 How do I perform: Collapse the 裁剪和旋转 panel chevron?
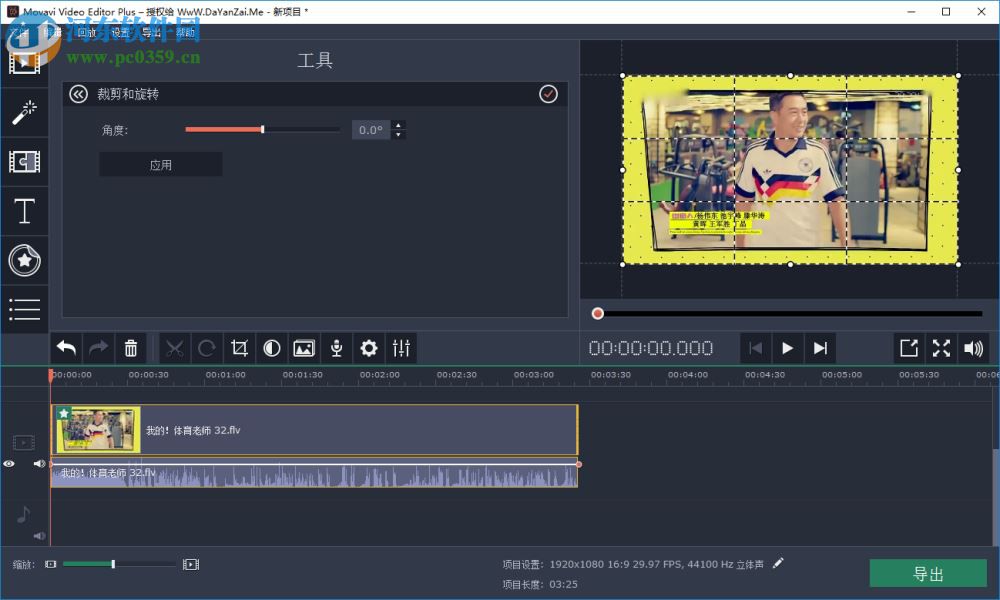[78, 93]
